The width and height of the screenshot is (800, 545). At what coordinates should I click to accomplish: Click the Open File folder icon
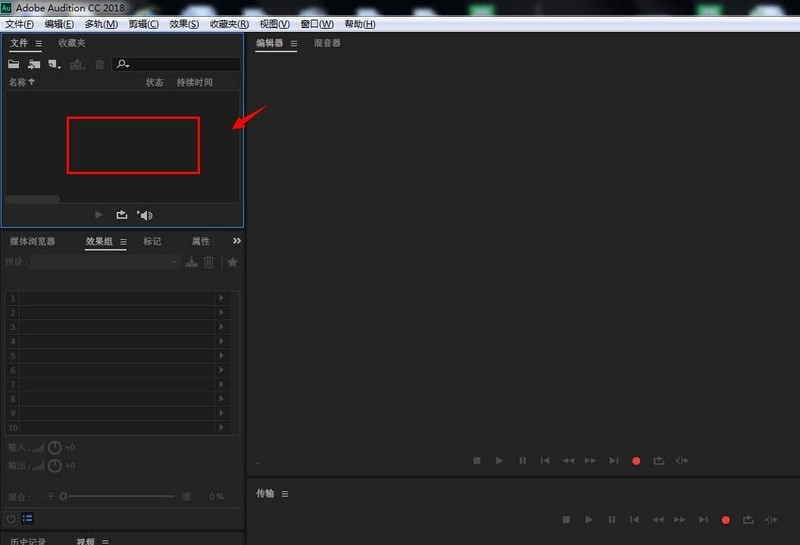click(x=14, y=64)
